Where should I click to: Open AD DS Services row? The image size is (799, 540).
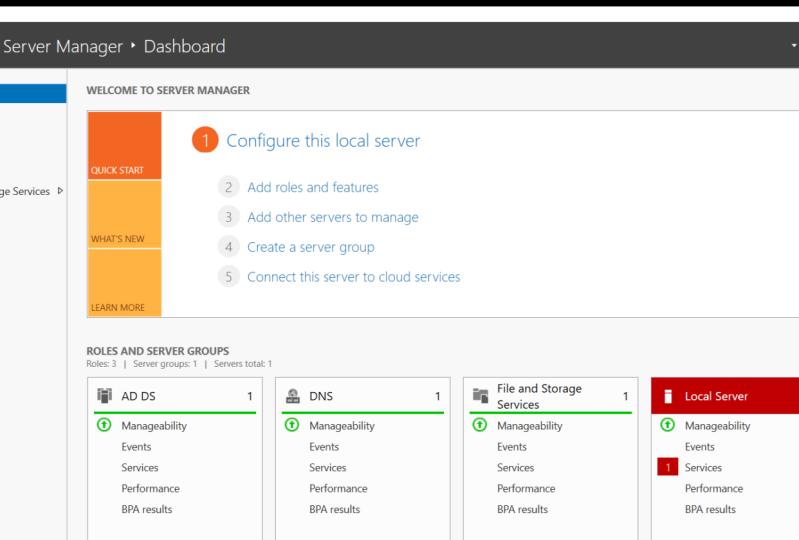(140, 468)
